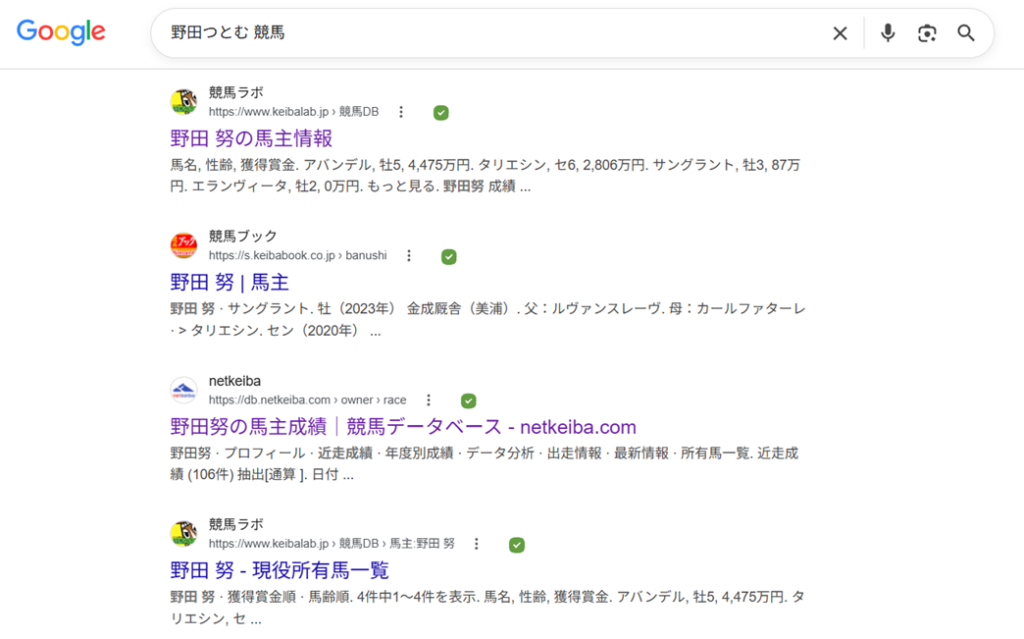Open Google Lens image search icon
This screenshot has width=1024, height=639.
927,33
